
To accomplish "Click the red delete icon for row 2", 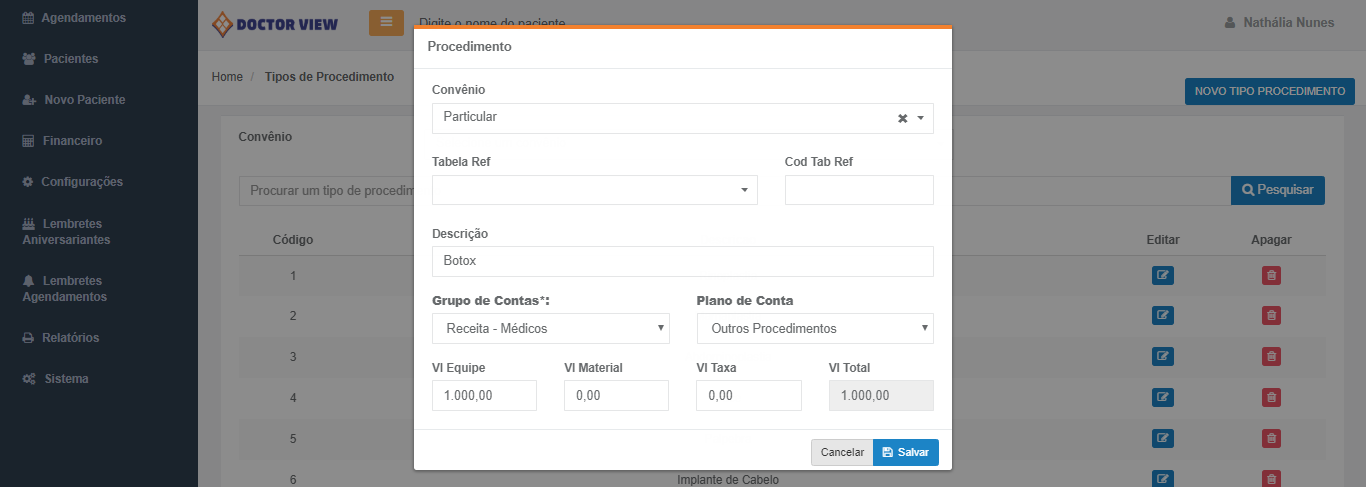I will coord(1271,316).
